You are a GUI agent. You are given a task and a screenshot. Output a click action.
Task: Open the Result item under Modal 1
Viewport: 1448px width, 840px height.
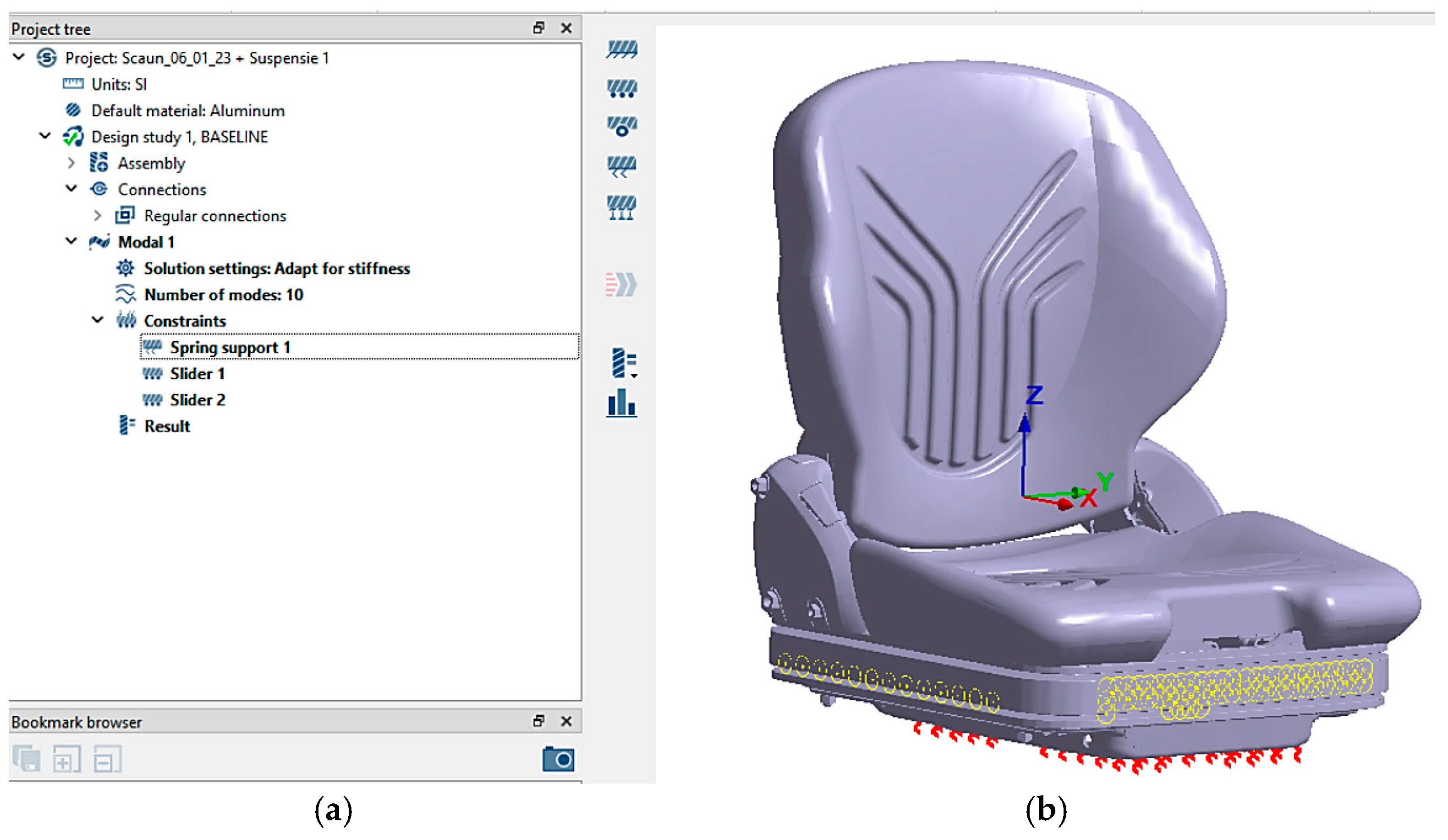point(167,426)
